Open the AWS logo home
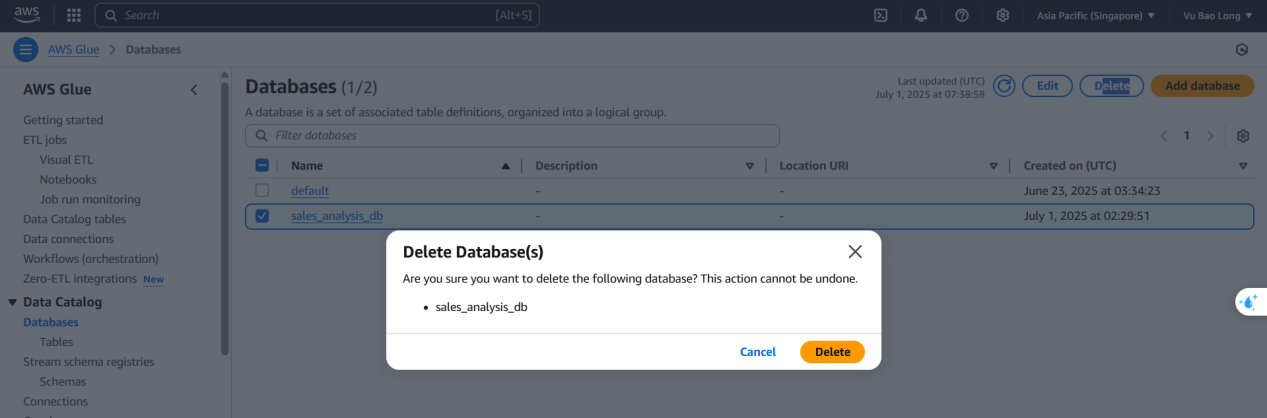Viewport: 1267px width, 418px height. (x=26, y=14)
